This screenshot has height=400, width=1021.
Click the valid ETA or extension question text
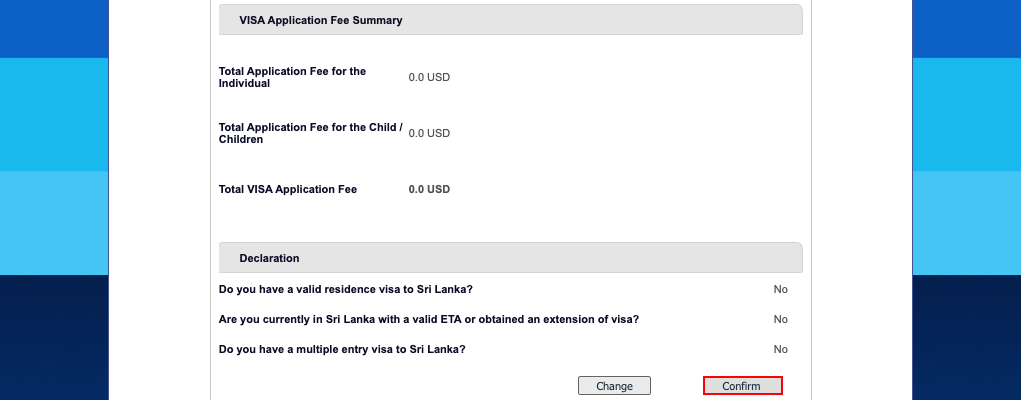point(429,319)
